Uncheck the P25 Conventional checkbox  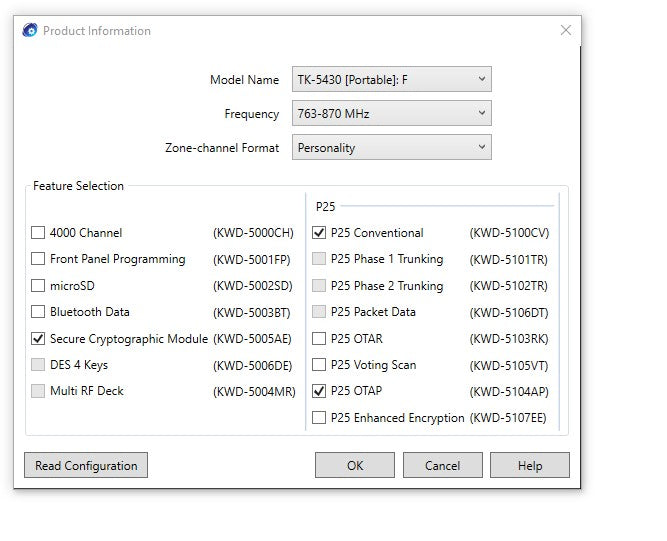319,233
